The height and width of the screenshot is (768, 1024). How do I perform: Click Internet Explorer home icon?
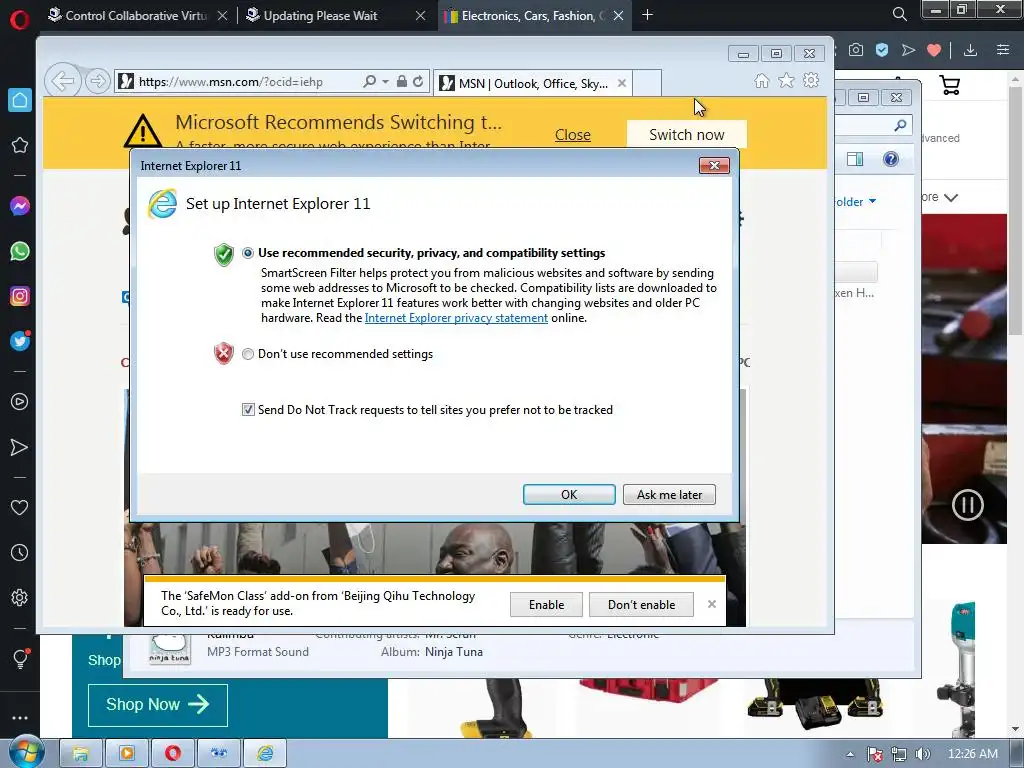761,80
